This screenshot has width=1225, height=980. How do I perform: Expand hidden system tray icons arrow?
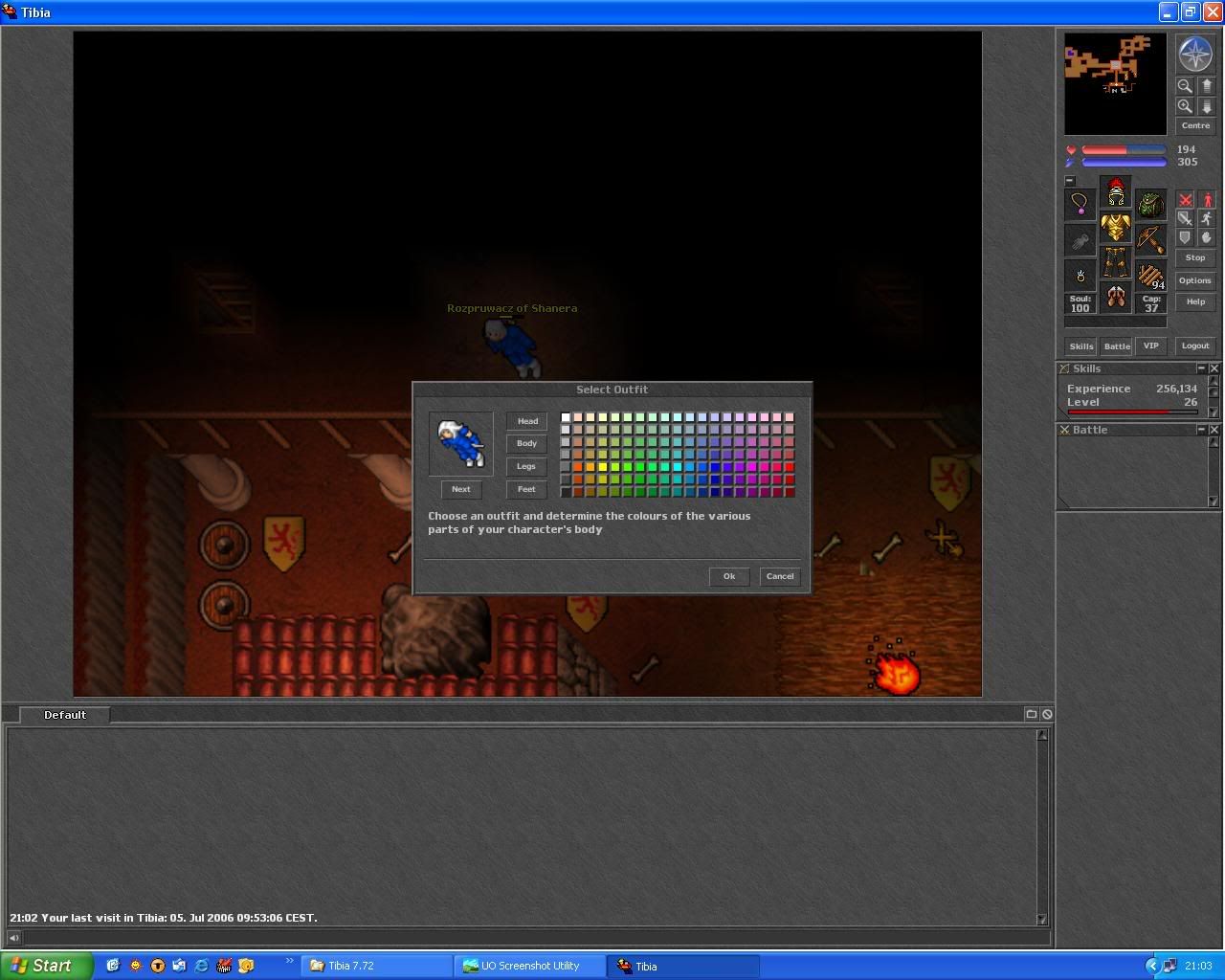pos(1152,966)
